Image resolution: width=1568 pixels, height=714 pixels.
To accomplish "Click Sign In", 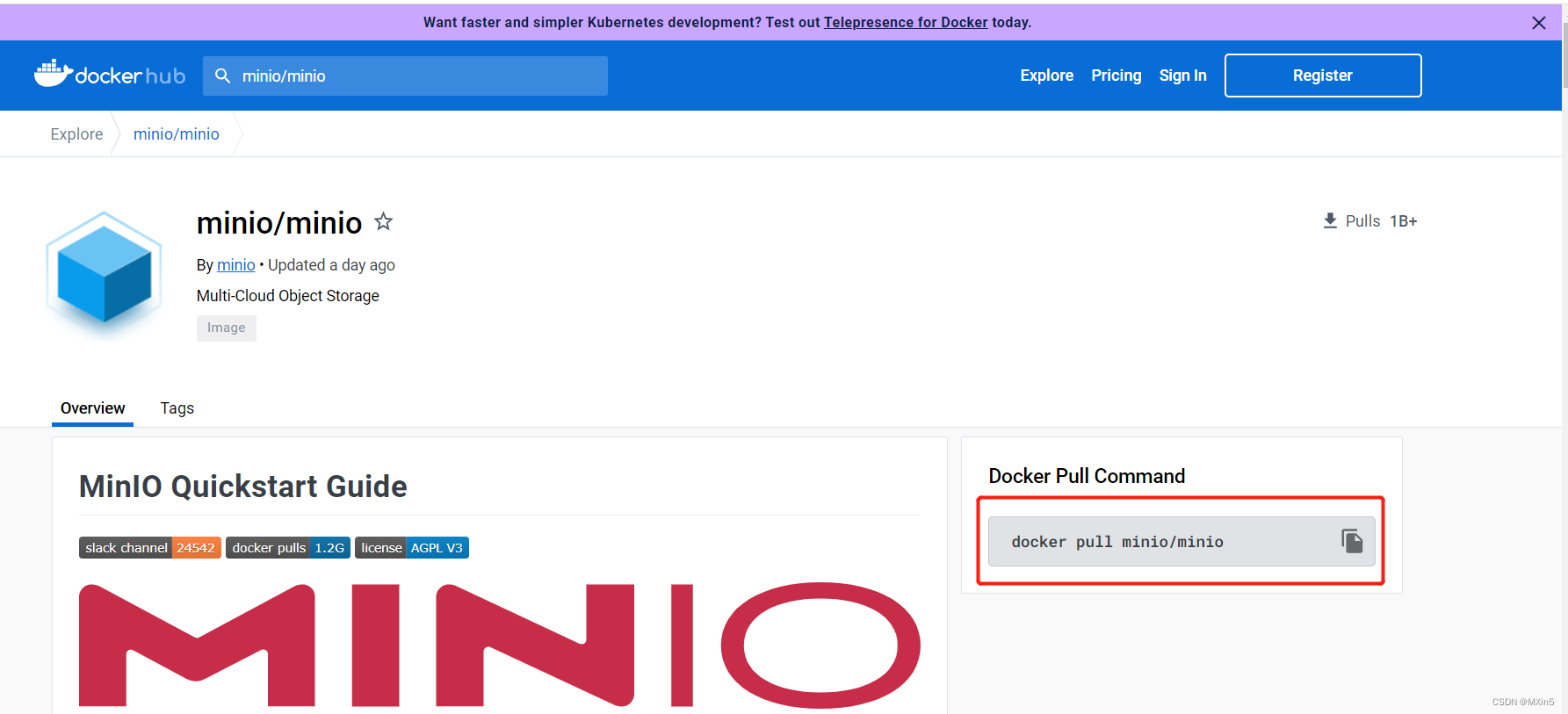I will click(1182, 76).
